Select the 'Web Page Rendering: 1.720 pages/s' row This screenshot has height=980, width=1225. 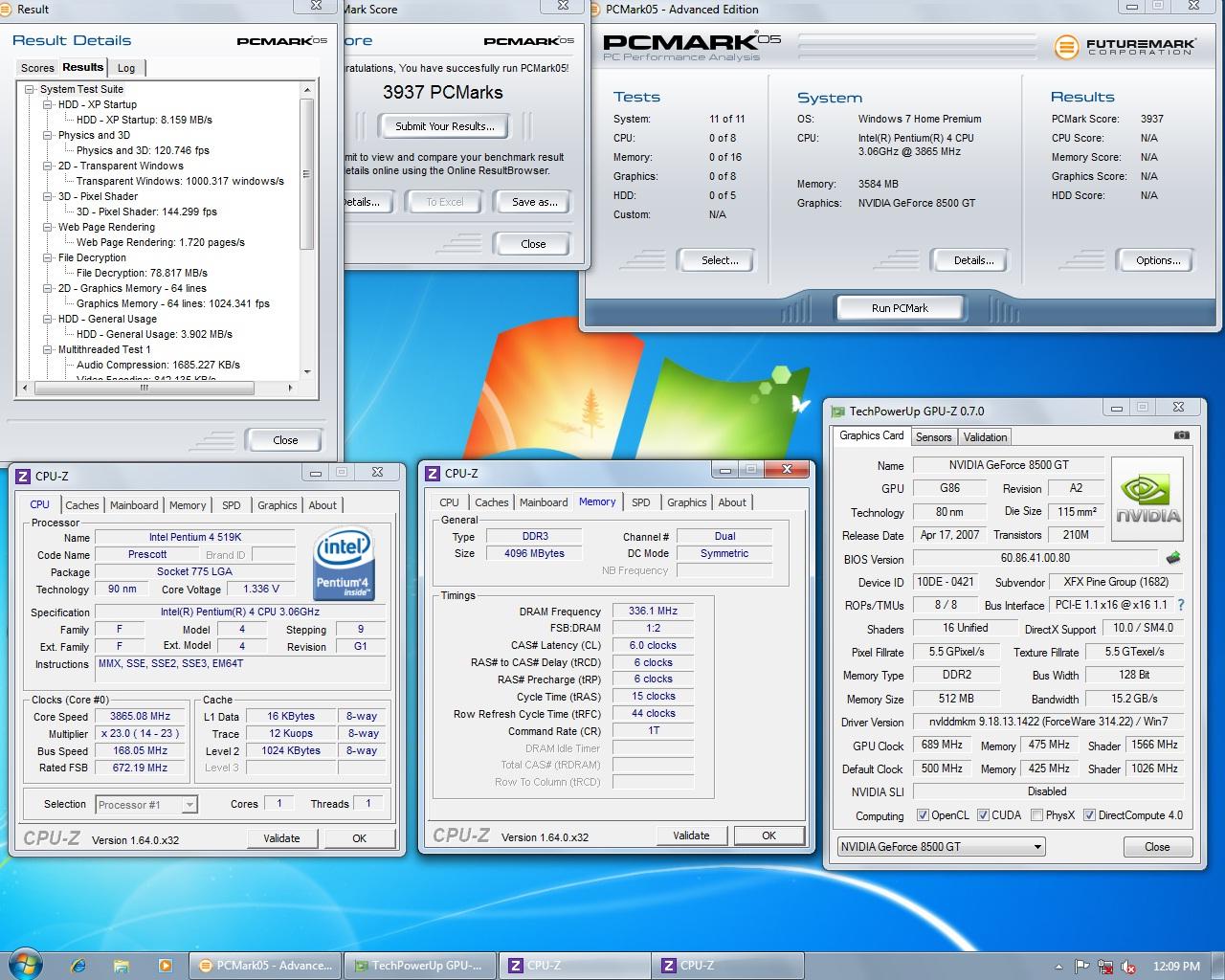(x=161, y=242)
